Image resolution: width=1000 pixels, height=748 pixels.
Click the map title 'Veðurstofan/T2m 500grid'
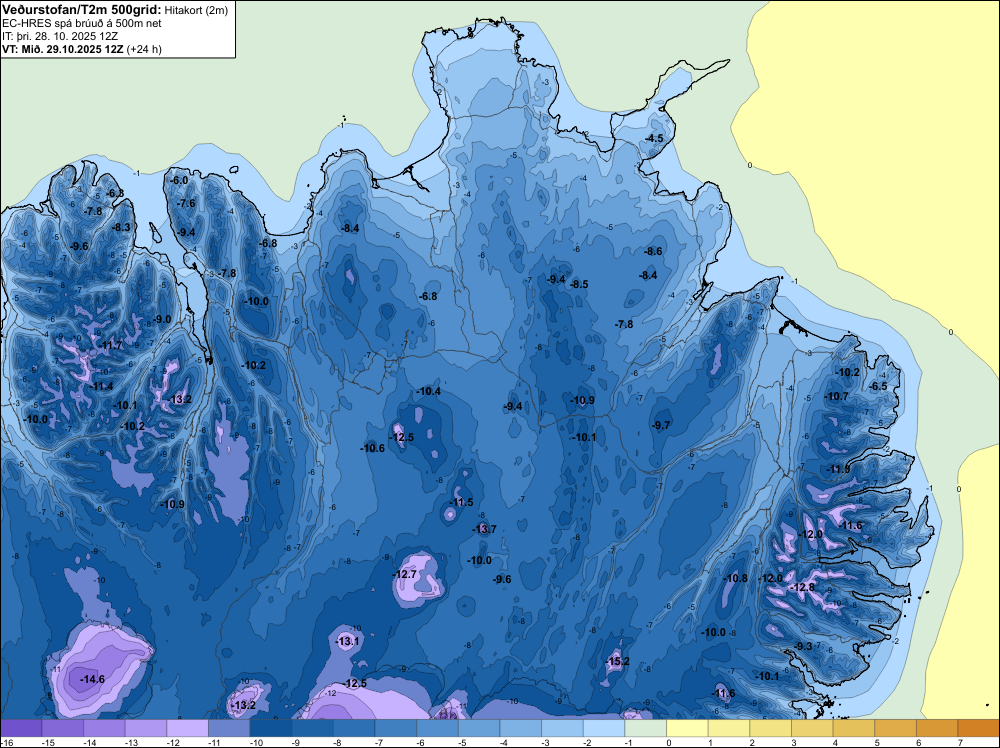click(x=81, y=10)
